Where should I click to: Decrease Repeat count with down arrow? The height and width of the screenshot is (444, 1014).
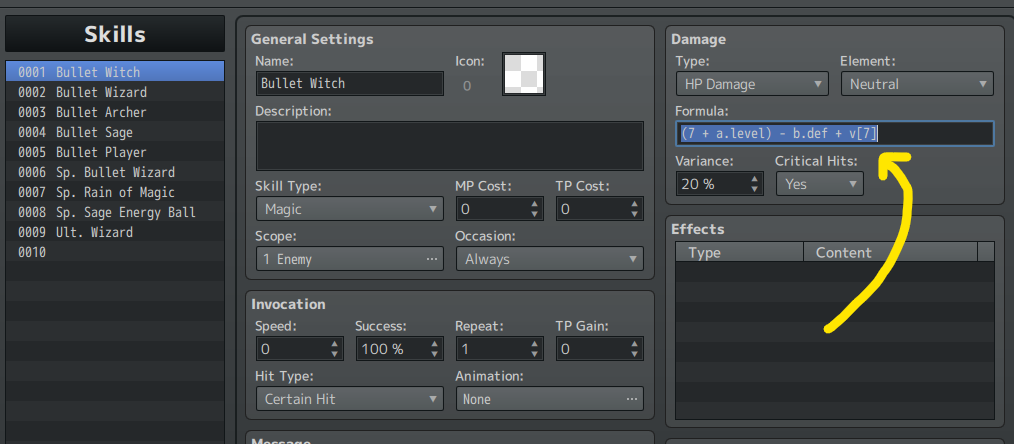(x=535, y=354)
